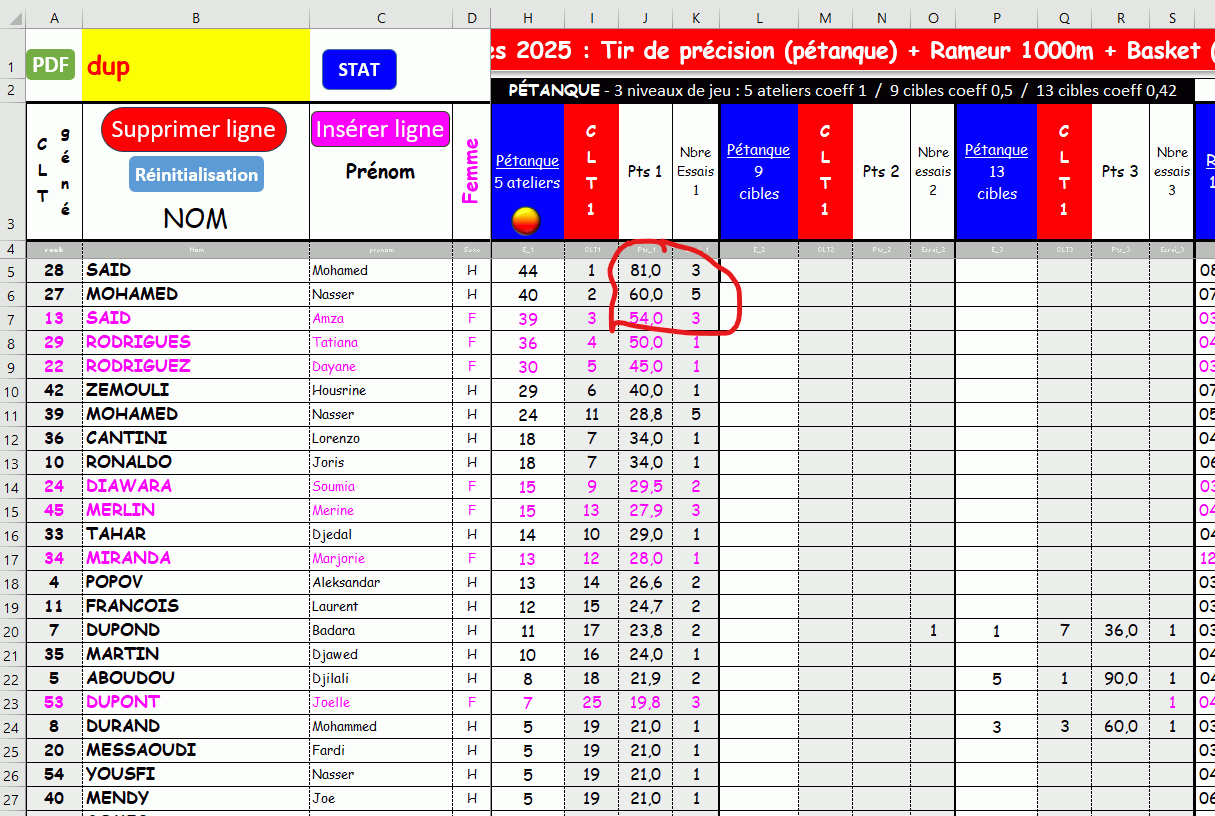
Task: Select the RONALDO name cell
Action: click(x=196, y=462)
